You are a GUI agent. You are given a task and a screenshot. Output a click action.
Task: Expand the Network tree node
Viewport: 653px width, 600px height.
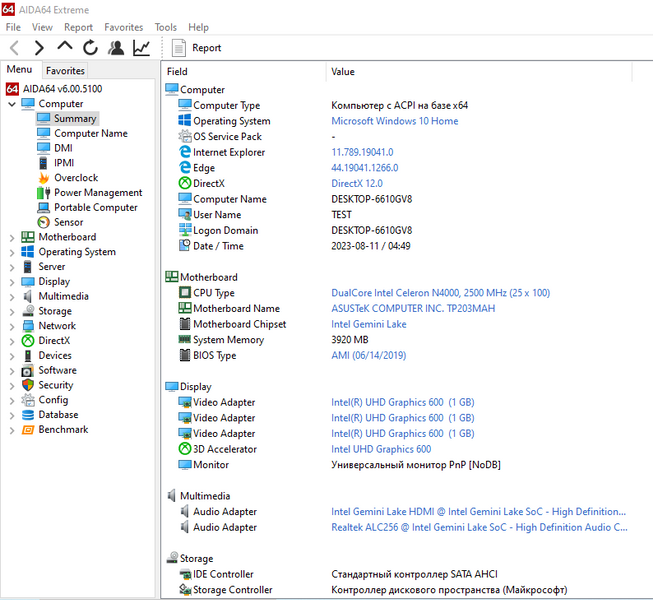click(x=12, y=326)
